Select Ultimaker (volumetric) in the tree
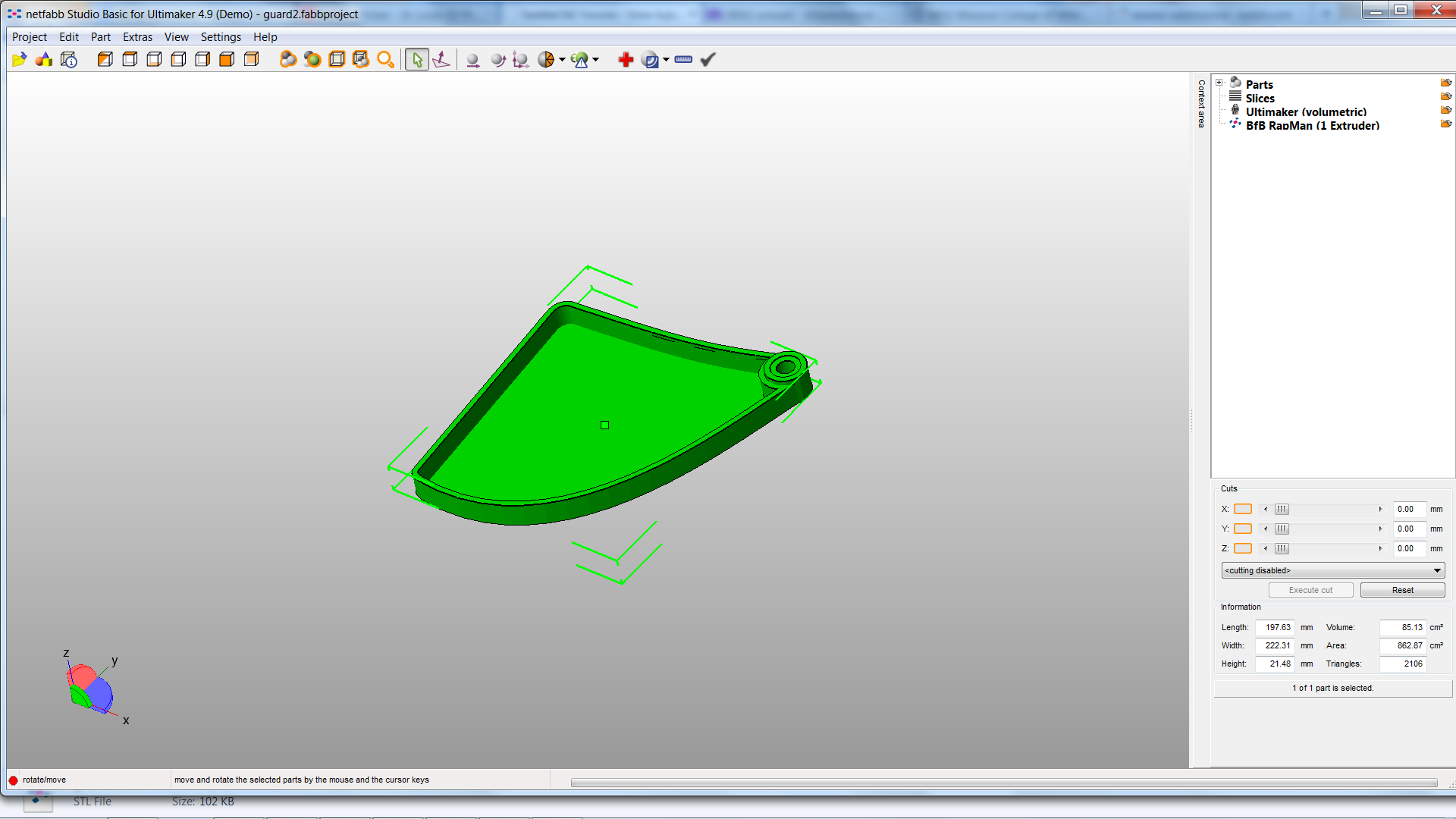 coord(1306,112)
